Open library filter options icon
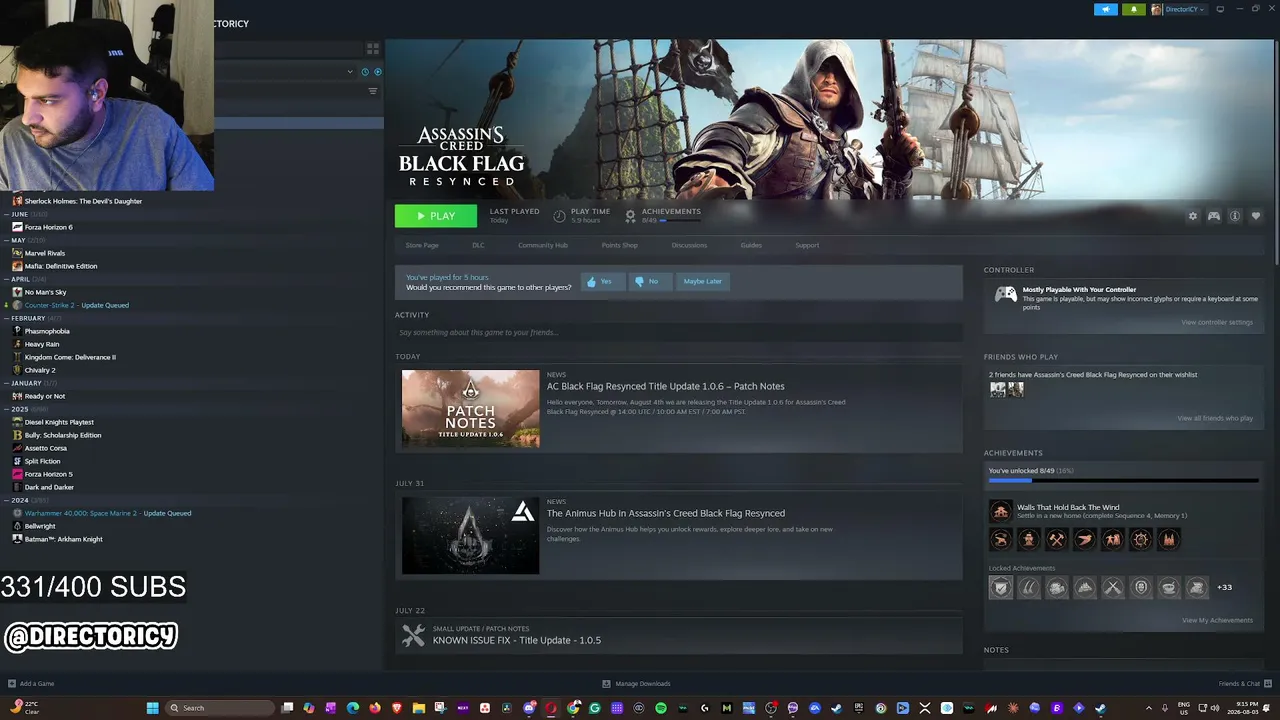This screenshot has width=1280, height=720. click(373, 91)
